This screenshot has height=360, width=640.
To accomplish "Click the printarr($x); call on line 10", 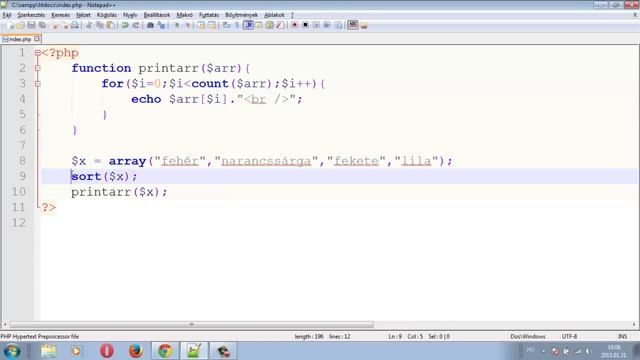I will click(119, 192).
